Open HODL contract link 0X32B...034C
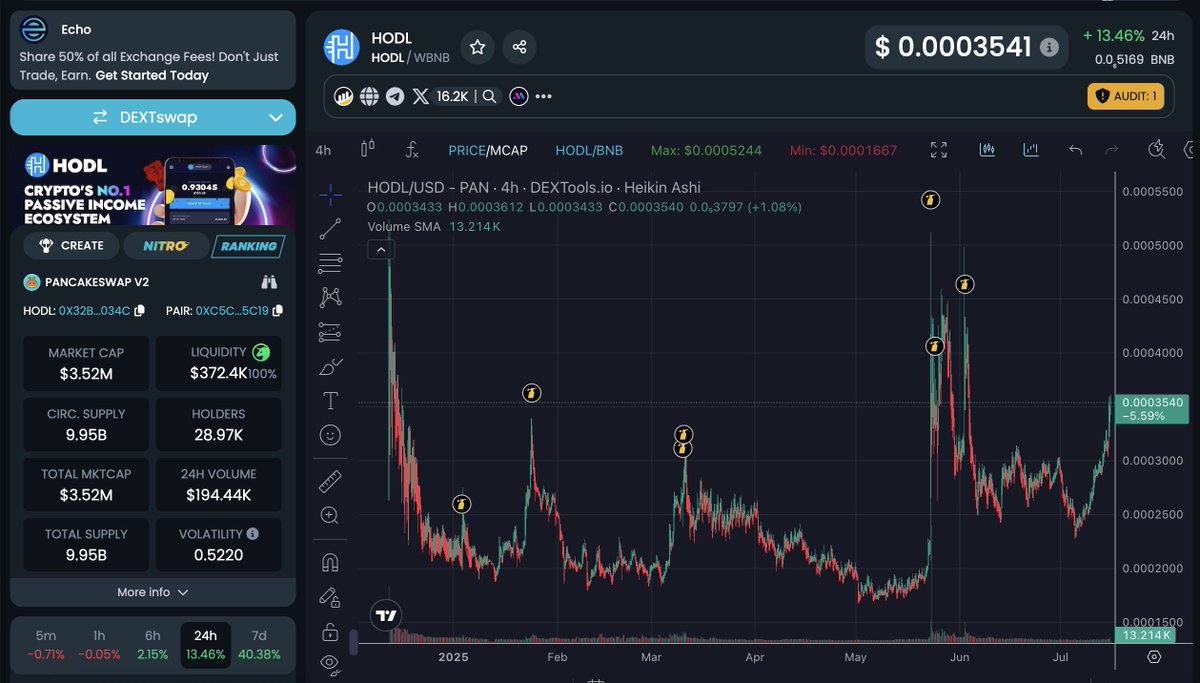The height and width of the screenshot is (683, 1200). [x=94, y=311]
